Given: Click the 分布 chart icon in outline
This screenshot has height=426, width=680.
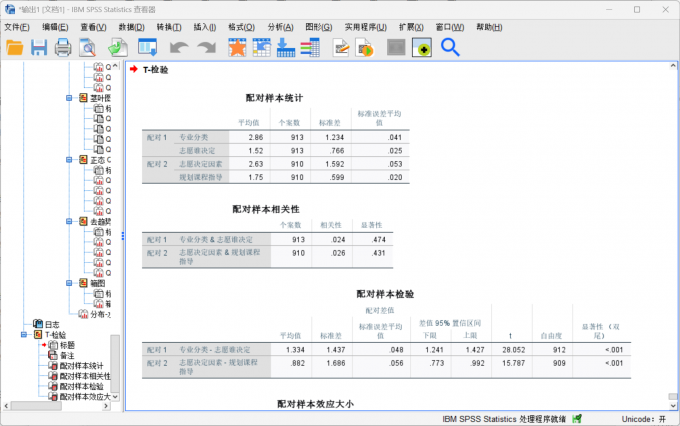Looking at the screenshot, I should coord(83,314).
